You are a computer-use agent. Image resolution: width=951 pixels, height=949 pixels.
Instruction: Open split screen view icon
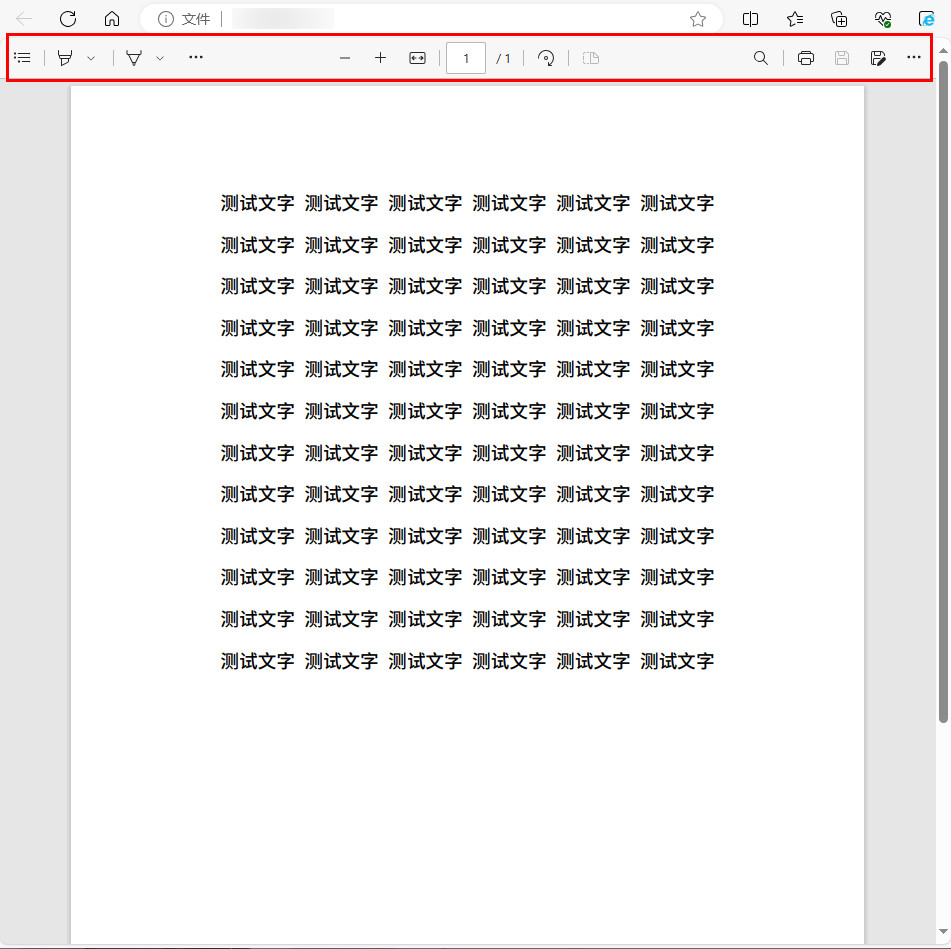point(750,19)
